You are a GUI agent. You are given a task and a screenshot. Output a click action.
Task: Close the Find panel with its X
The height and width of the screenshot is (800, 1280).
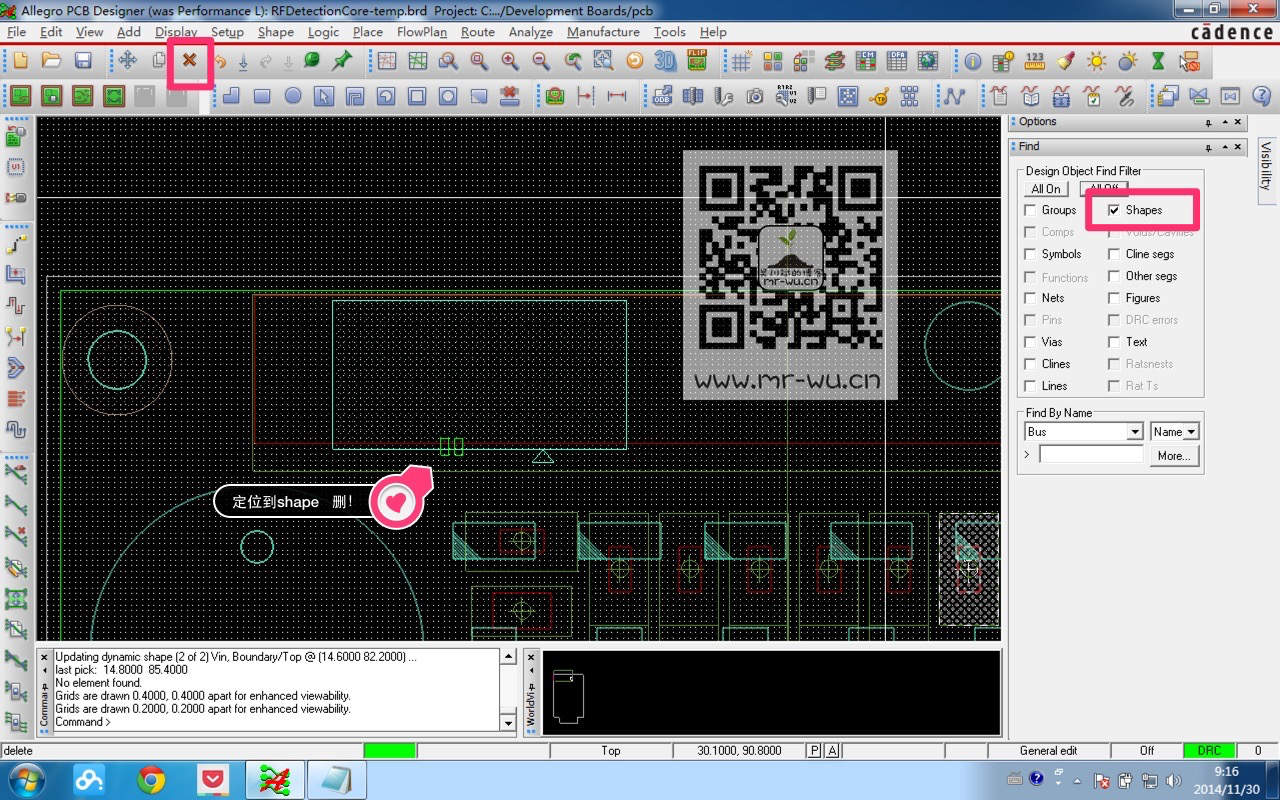point(1238,147)
